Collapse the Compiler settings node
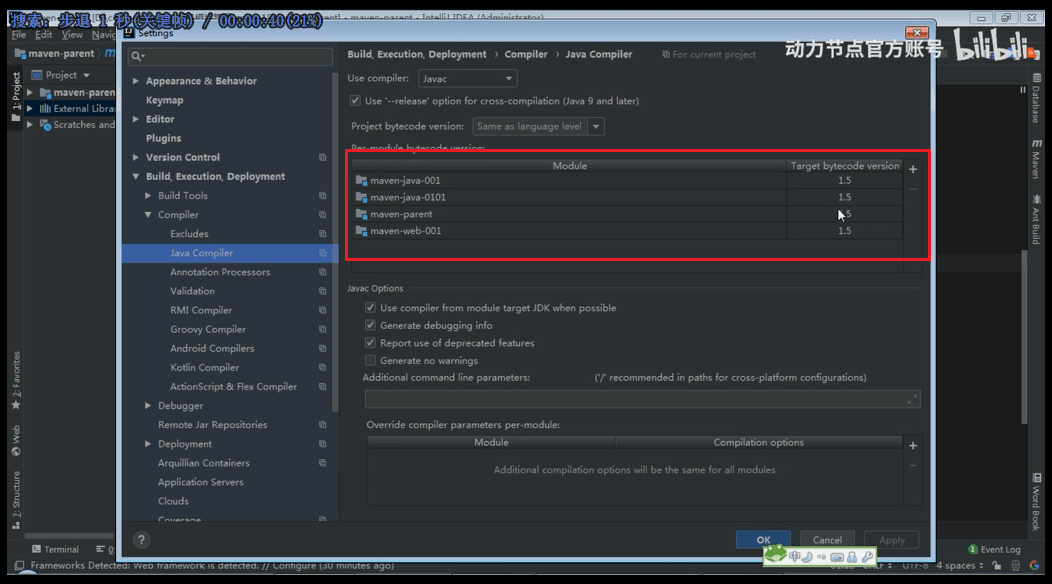 (x=148, y=215)
